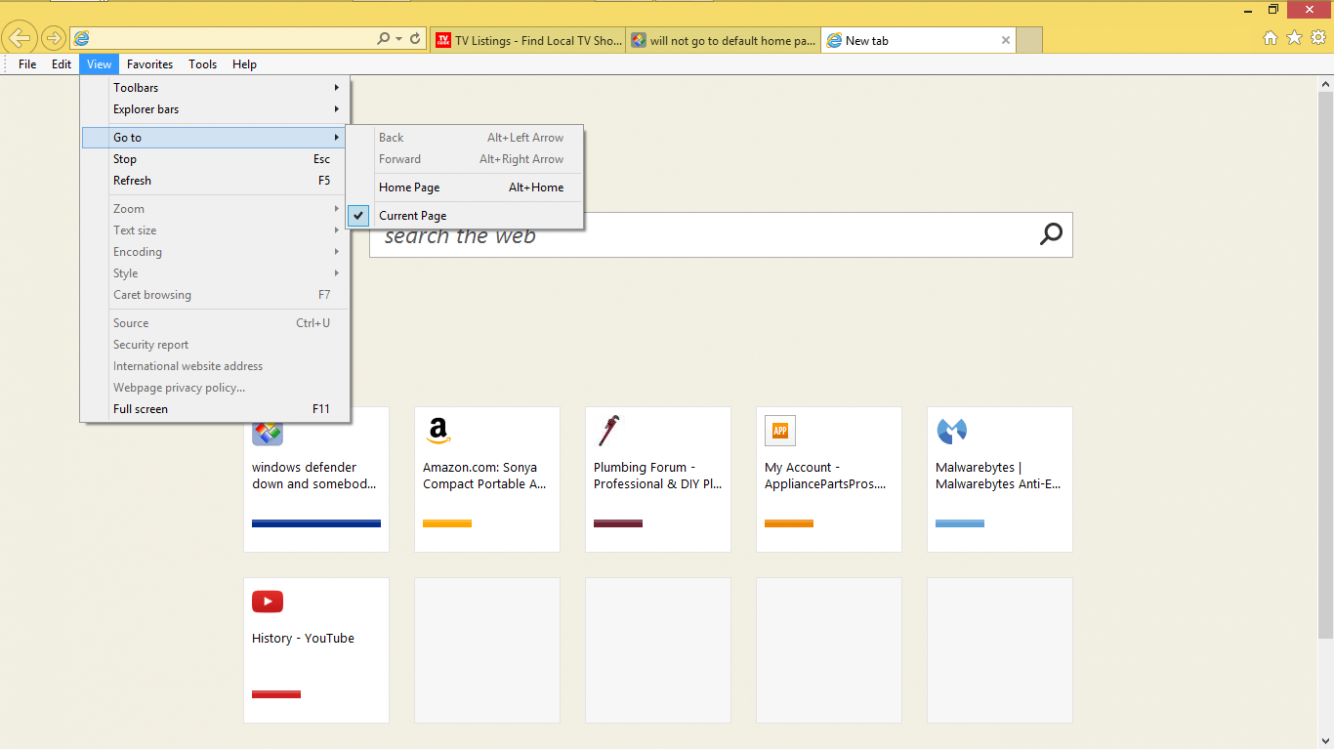Open the Edit menu
The height and width of the screenshot is (750, 1334).
coord(62,64)
